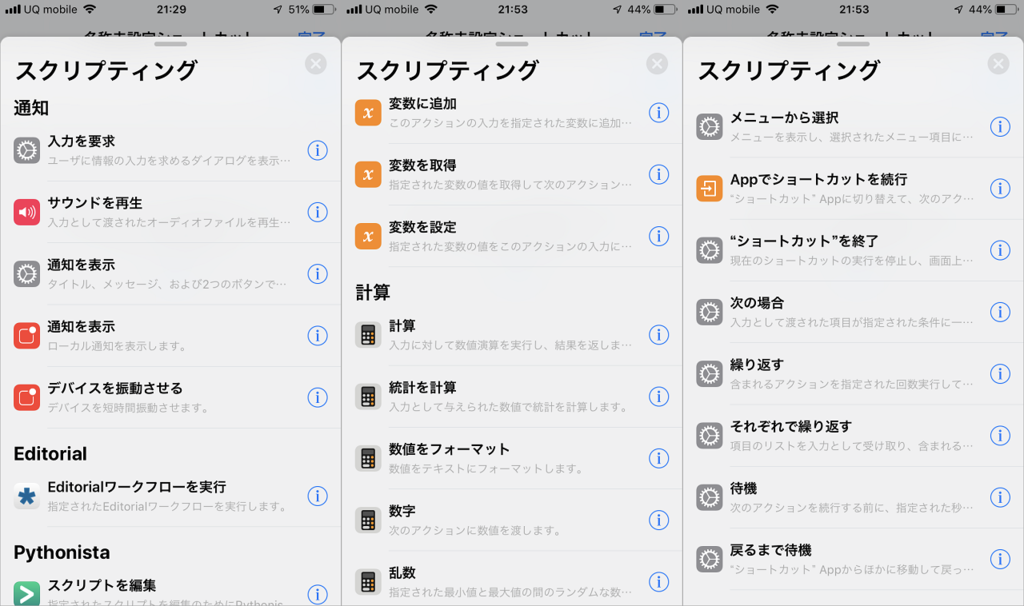Image resolution: width=1024 pixels, height=606 pixels.
Task: Close the sheet listing 変数に追加
Action: [657, 63]
